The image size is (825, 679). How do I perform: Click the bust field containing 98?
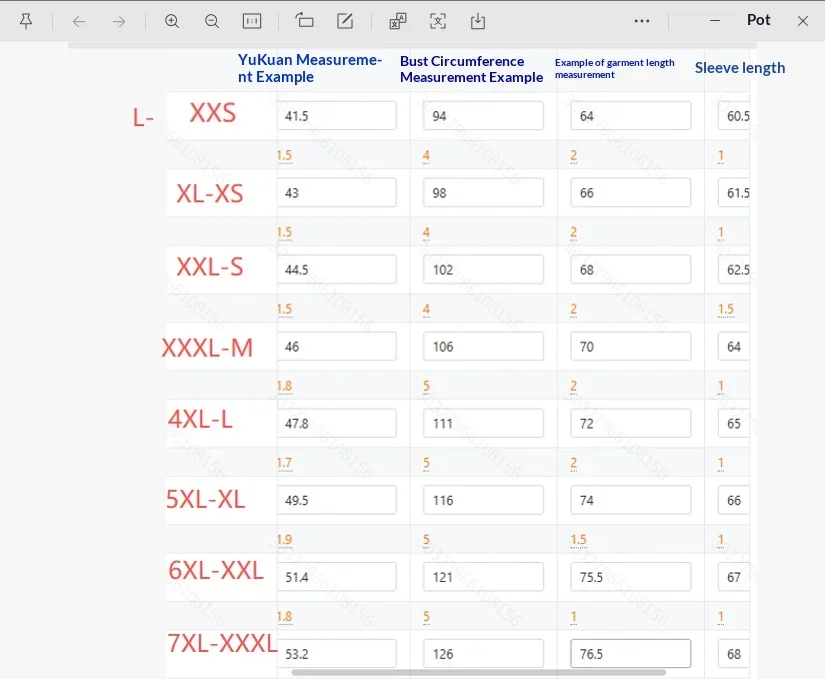(484, 192)
